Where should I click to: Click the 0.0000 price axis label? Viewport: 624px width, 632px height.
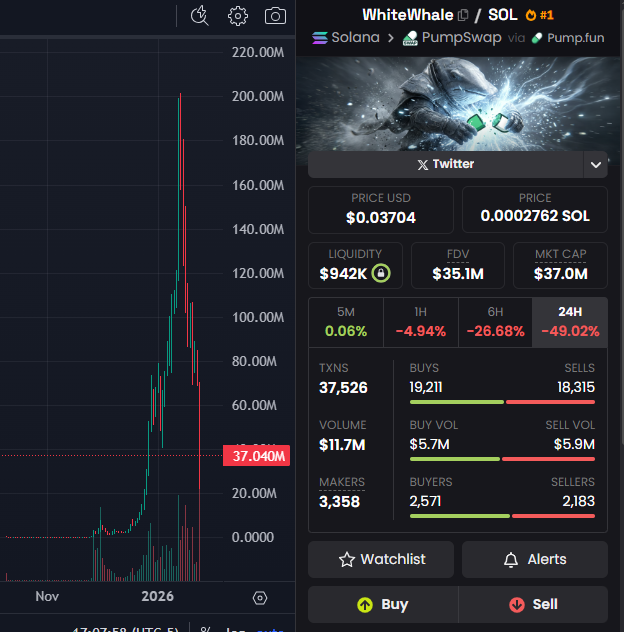pos(253,537)
